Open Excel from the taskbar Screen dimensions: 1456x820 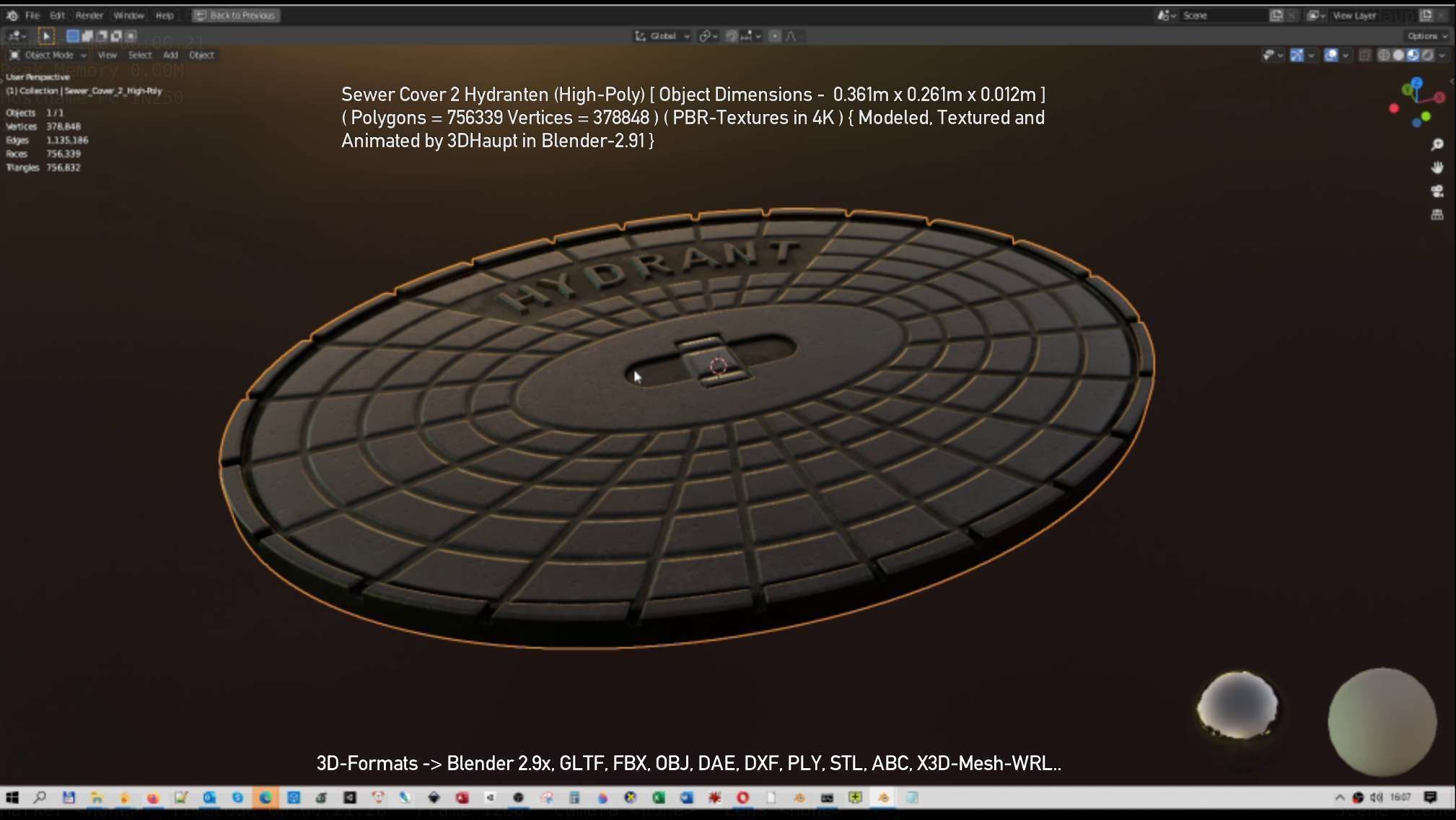tap(658, 798)
